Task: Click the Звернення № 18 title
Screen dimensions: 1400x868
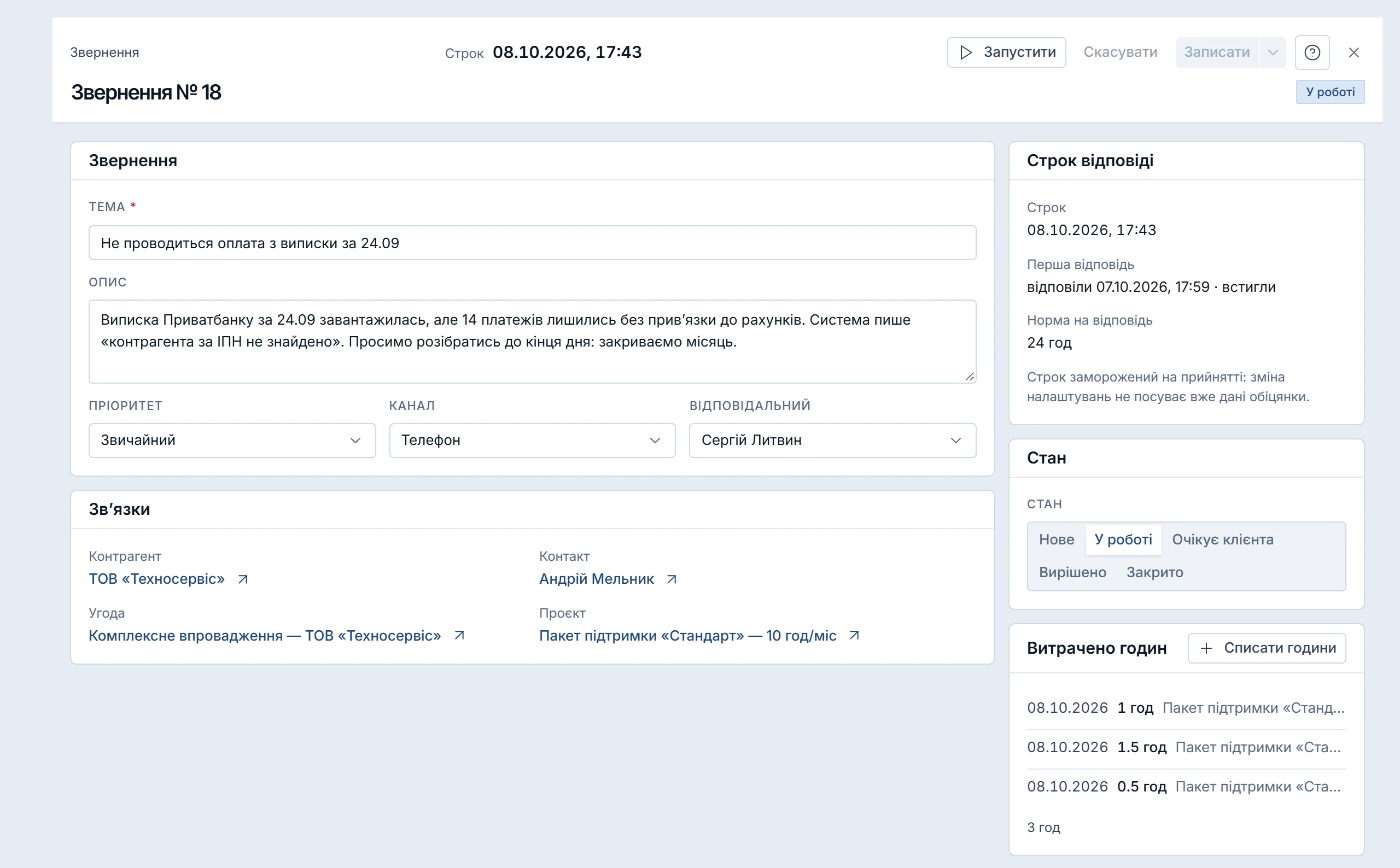Action: [146, 92]
